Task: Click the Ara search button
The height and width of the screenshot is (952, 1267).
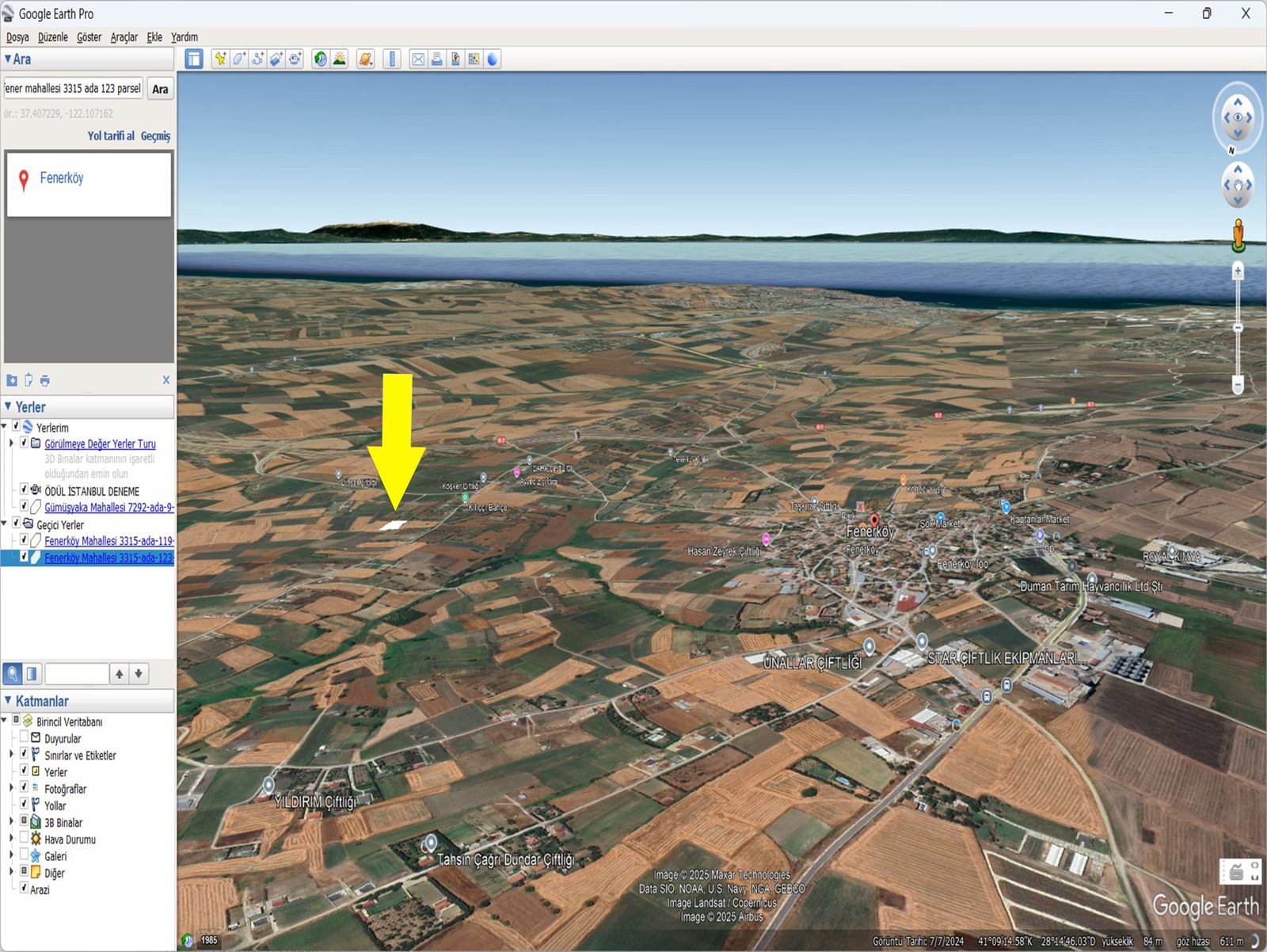Action: pos(160,89)
